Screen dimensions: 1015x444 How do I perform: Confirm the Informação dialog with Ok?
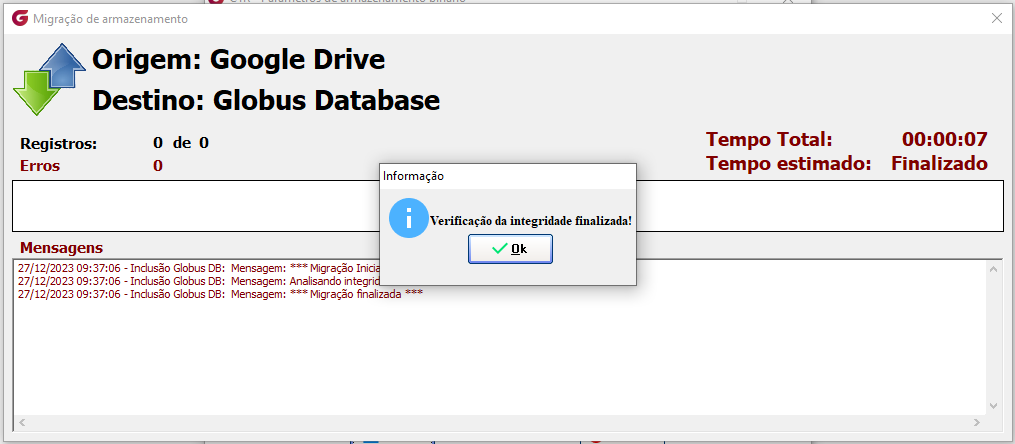tap(510, 249)
